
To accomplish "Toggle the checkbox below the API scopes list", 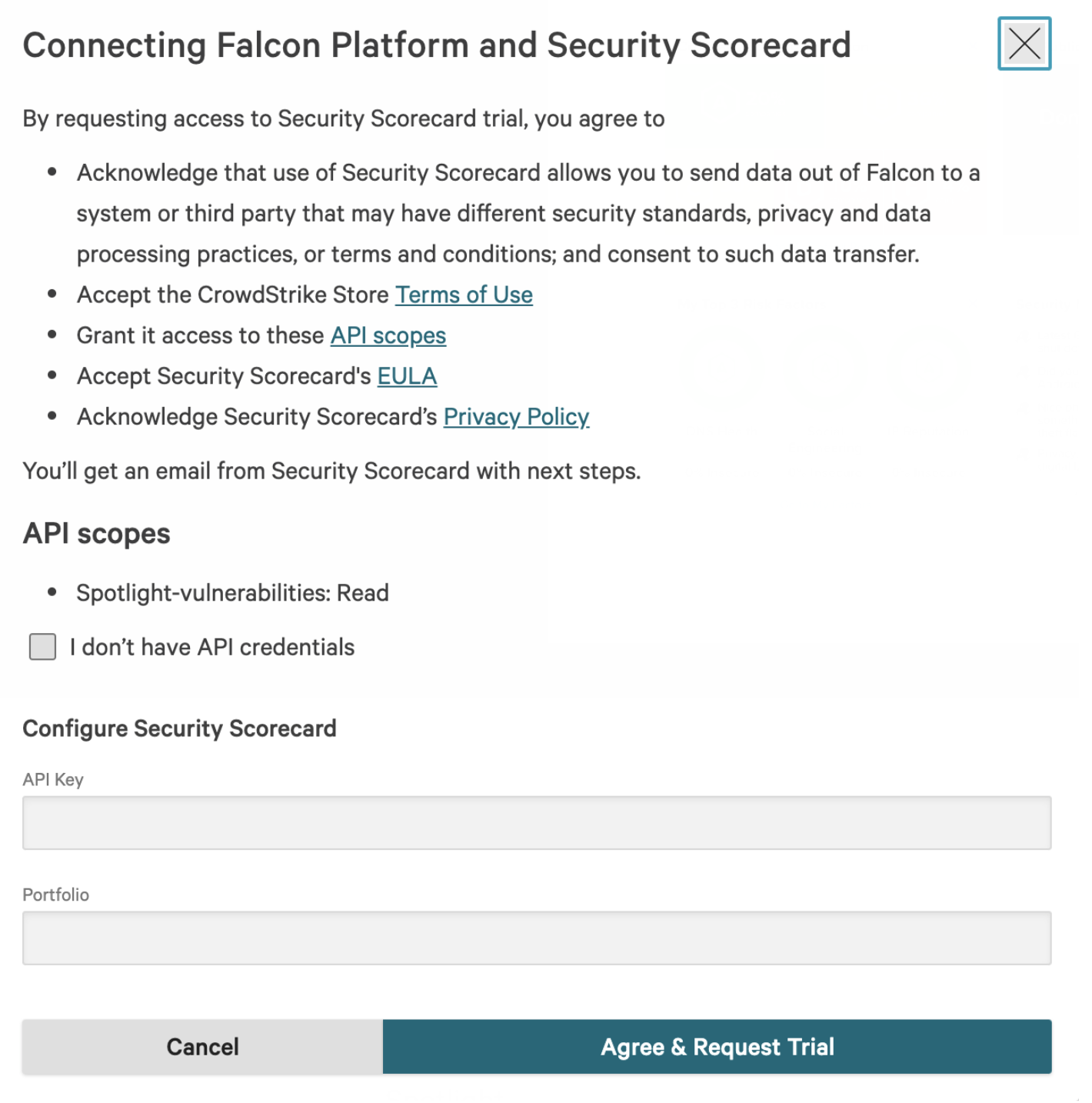I will pos(42,647).
